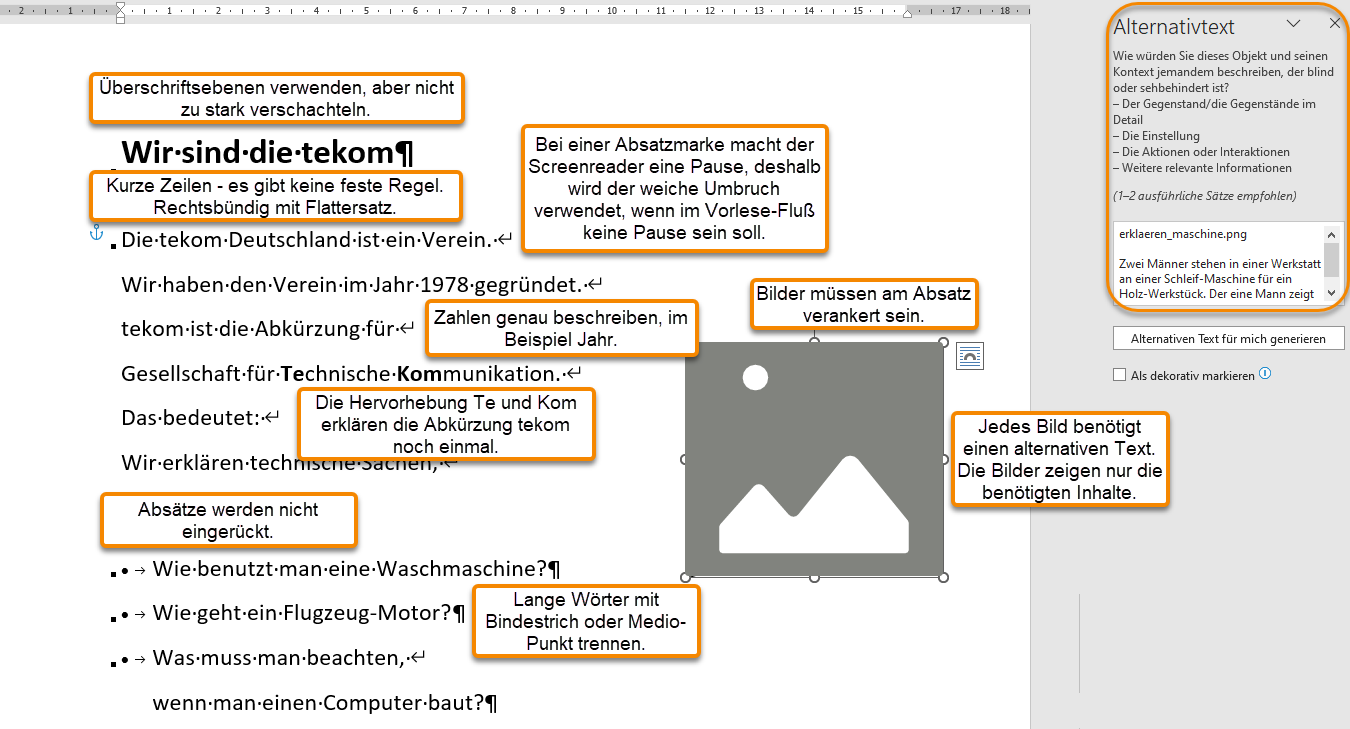Click the top-right resize handle of the image
The width and height of the screenshot is (1350, 729).
point(943,342)
